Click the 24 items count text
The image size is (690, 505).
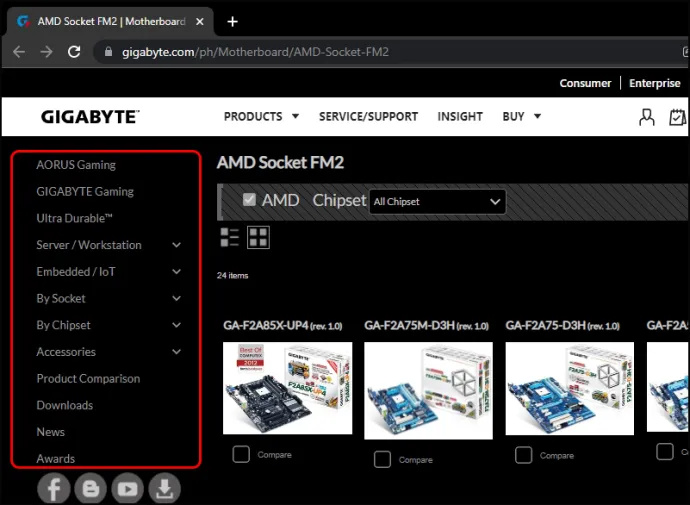(232, 275)
